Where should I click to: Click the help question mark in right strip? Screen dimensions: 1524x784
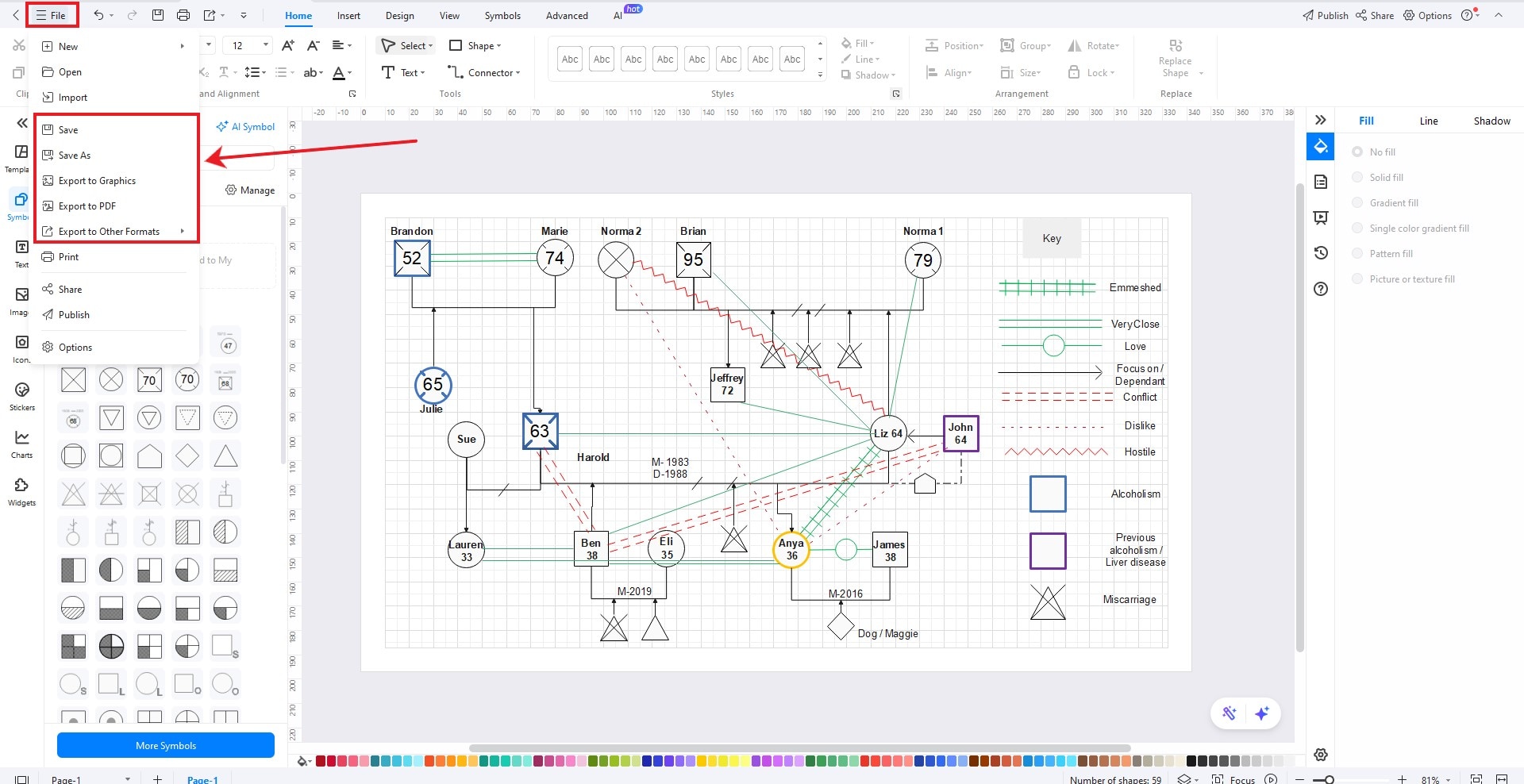pos(1321,289)
